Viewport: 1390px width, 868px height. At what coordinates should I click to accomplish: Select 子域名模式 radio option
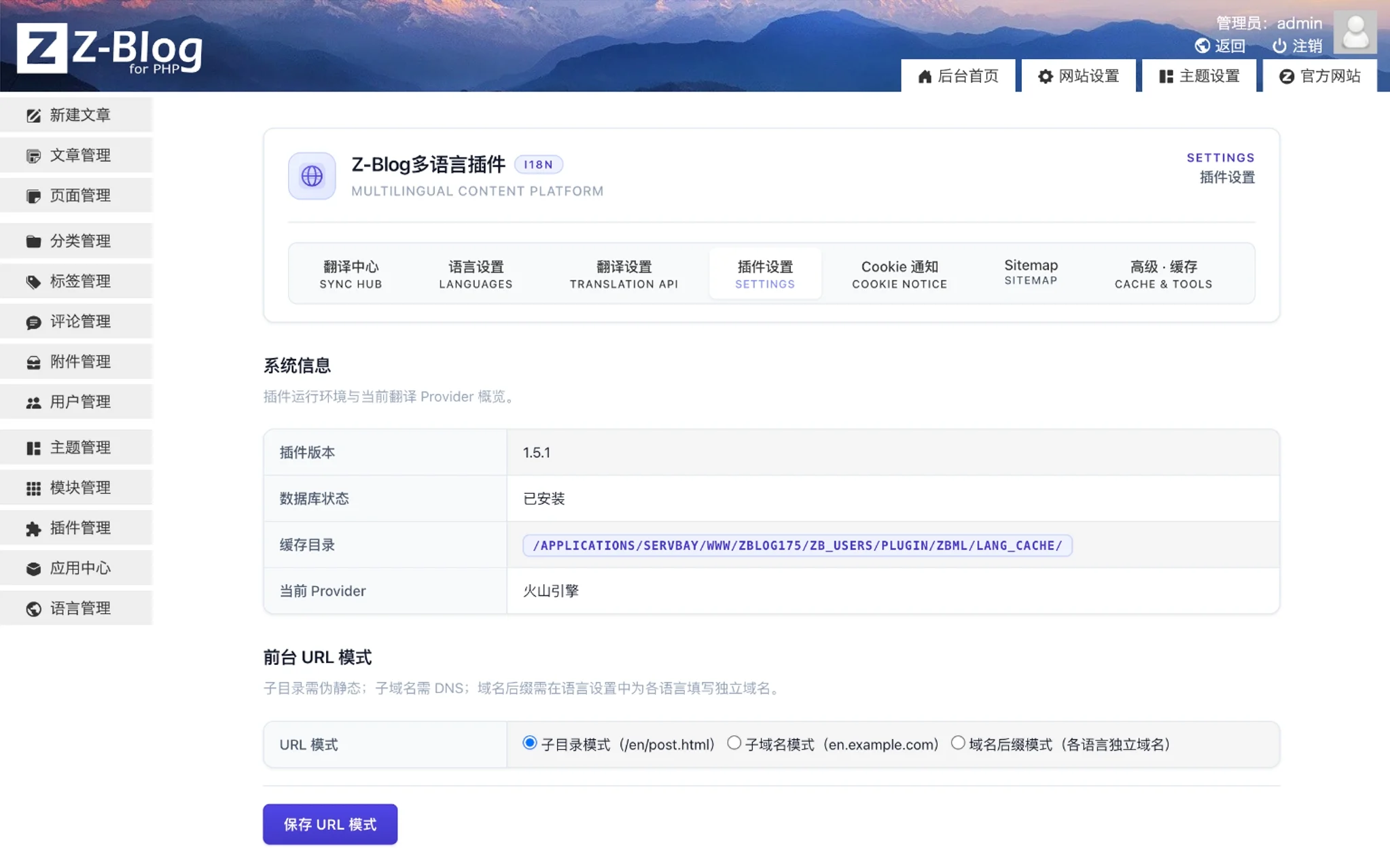734,742
